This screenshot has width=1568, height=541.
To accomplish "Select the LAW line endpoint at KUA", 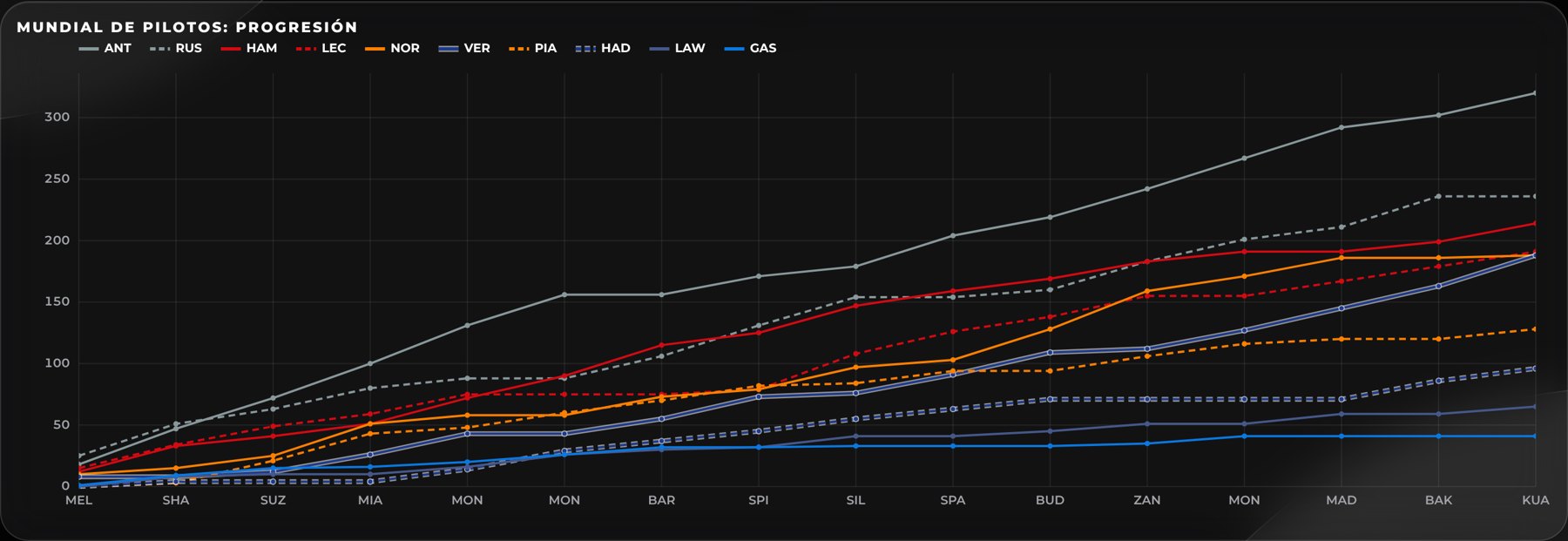I will tap(1535, 407).
